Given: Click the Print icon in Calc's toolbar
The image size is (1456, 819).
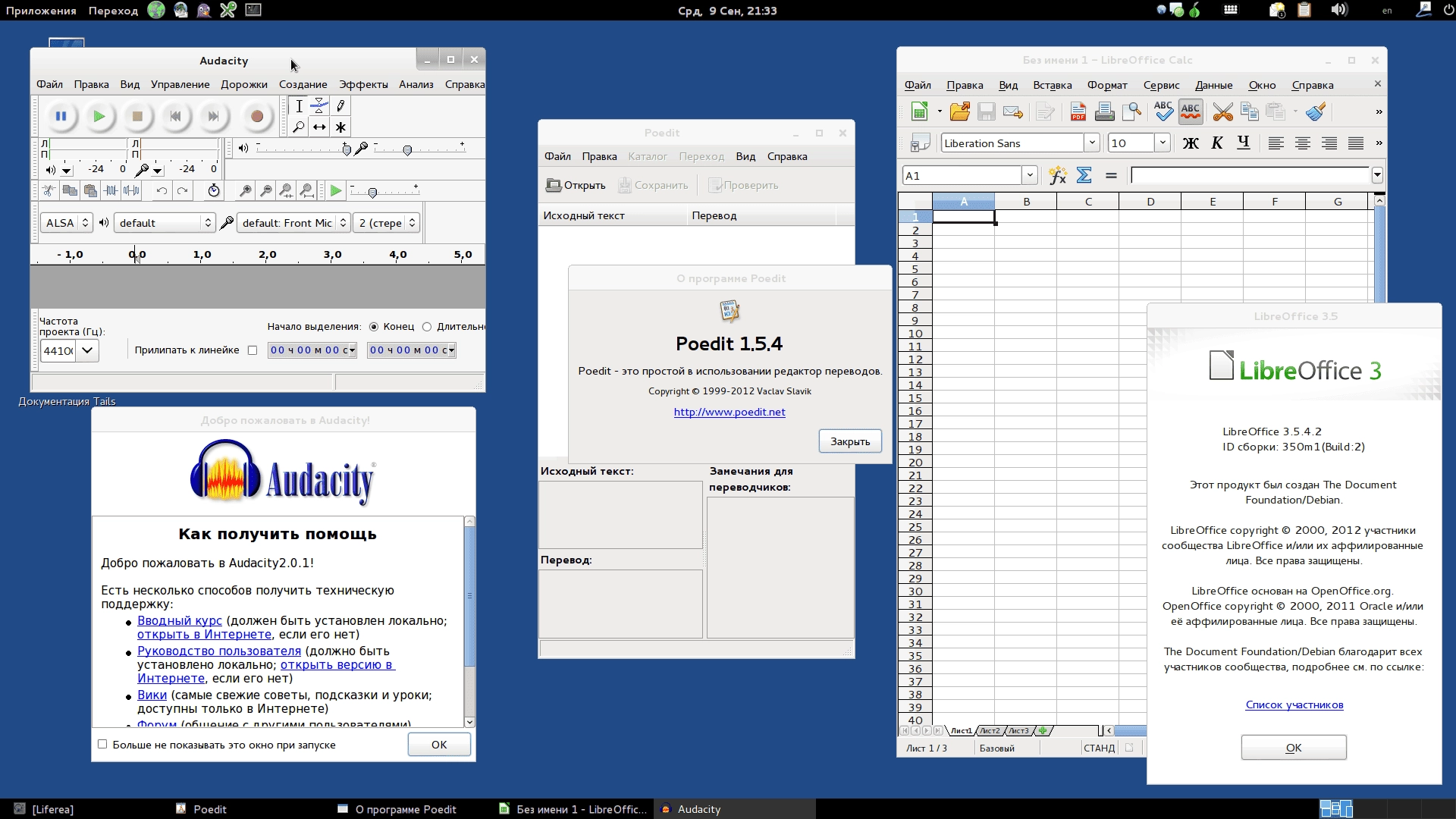Looking at the screenshot, I should (1104, 112).
